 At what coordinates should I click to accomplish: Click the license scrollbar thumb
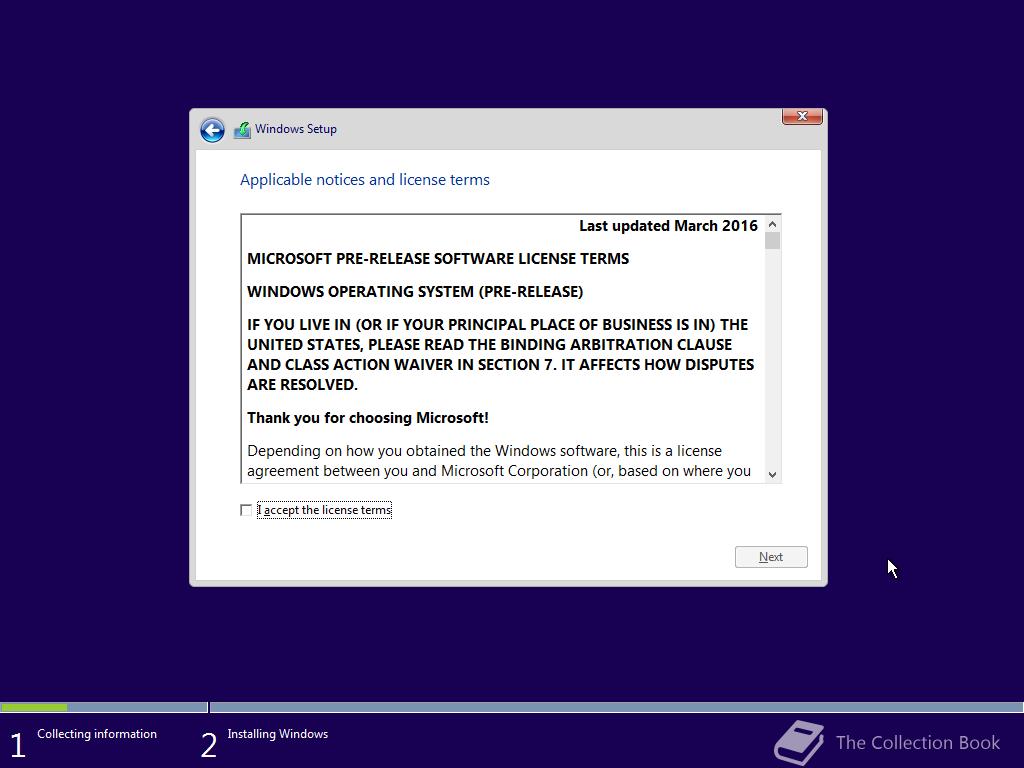tap(773, 241)
